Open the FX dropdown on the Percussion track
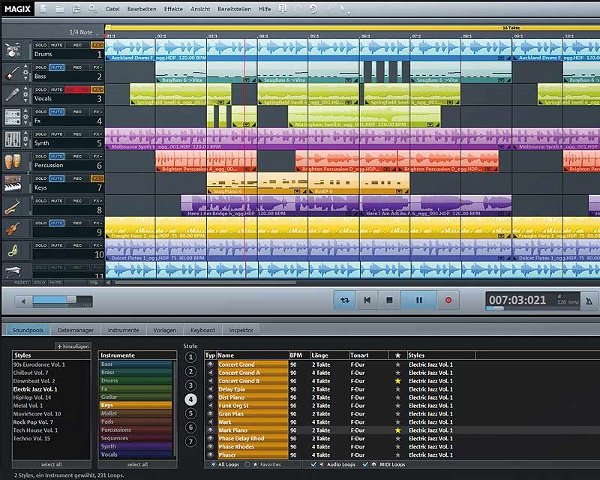This screenshot has width=600, height=480. (x=98, y=156)
